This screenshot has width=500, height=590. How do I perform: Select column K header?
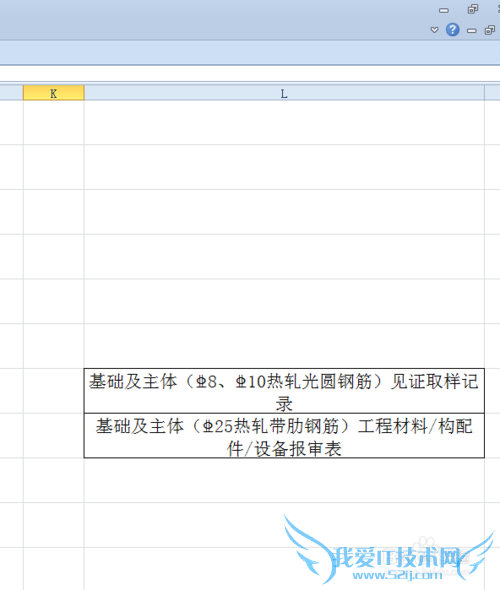click(x=53, y=93)
